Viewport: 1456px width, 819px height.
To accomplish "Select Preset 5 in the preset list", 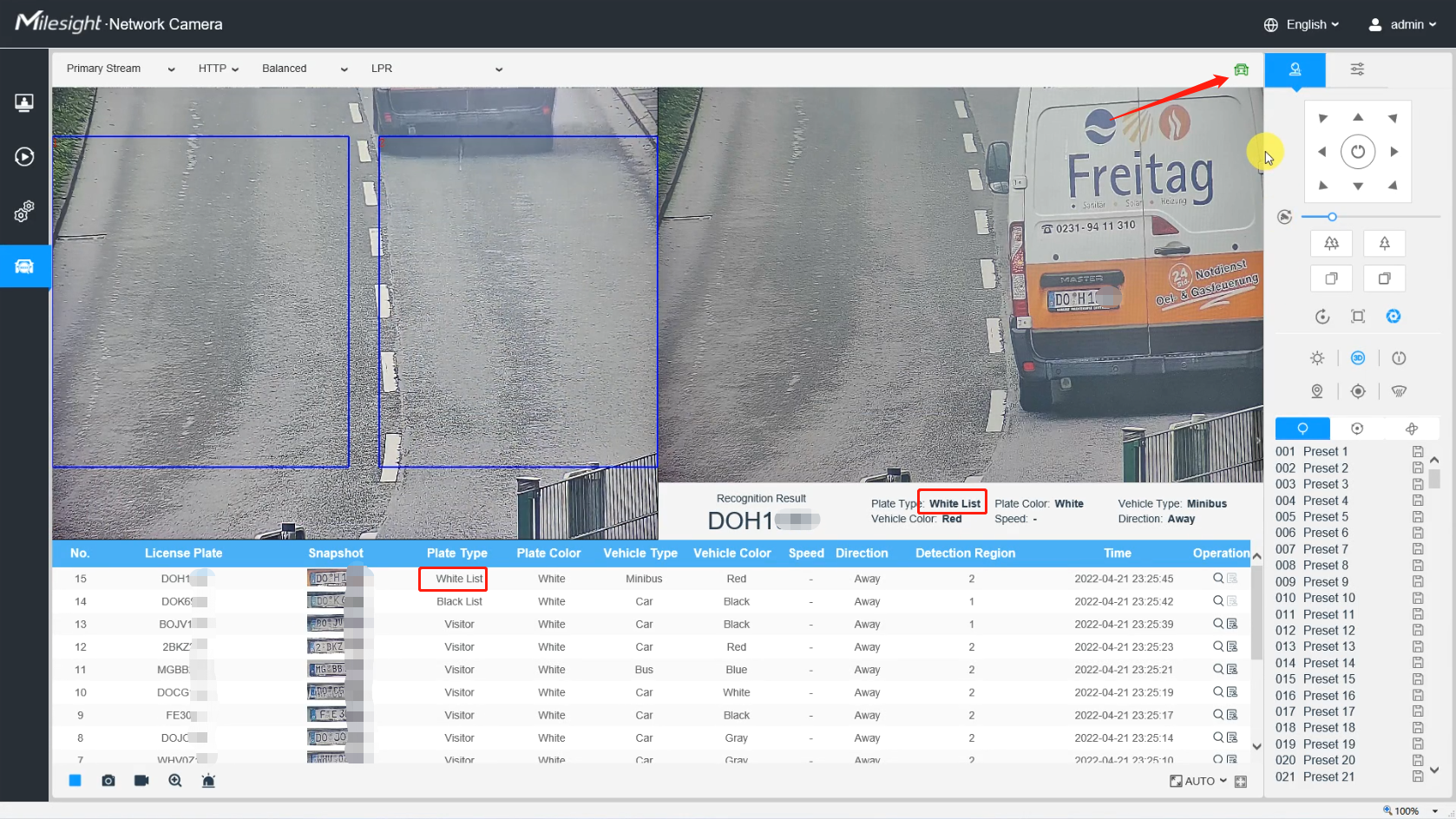I will 1325,517.
